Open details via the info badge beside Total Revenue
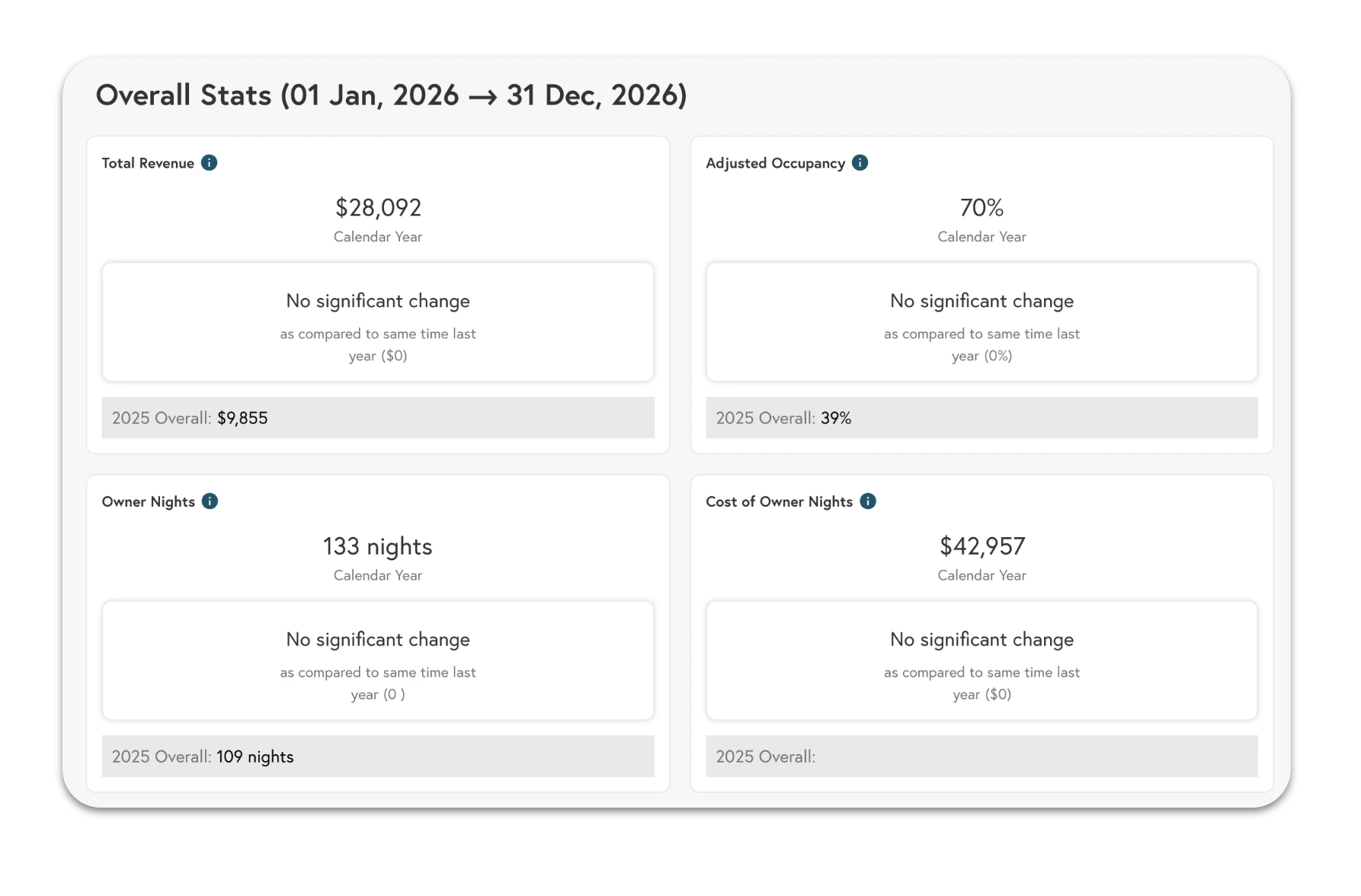 209,162
